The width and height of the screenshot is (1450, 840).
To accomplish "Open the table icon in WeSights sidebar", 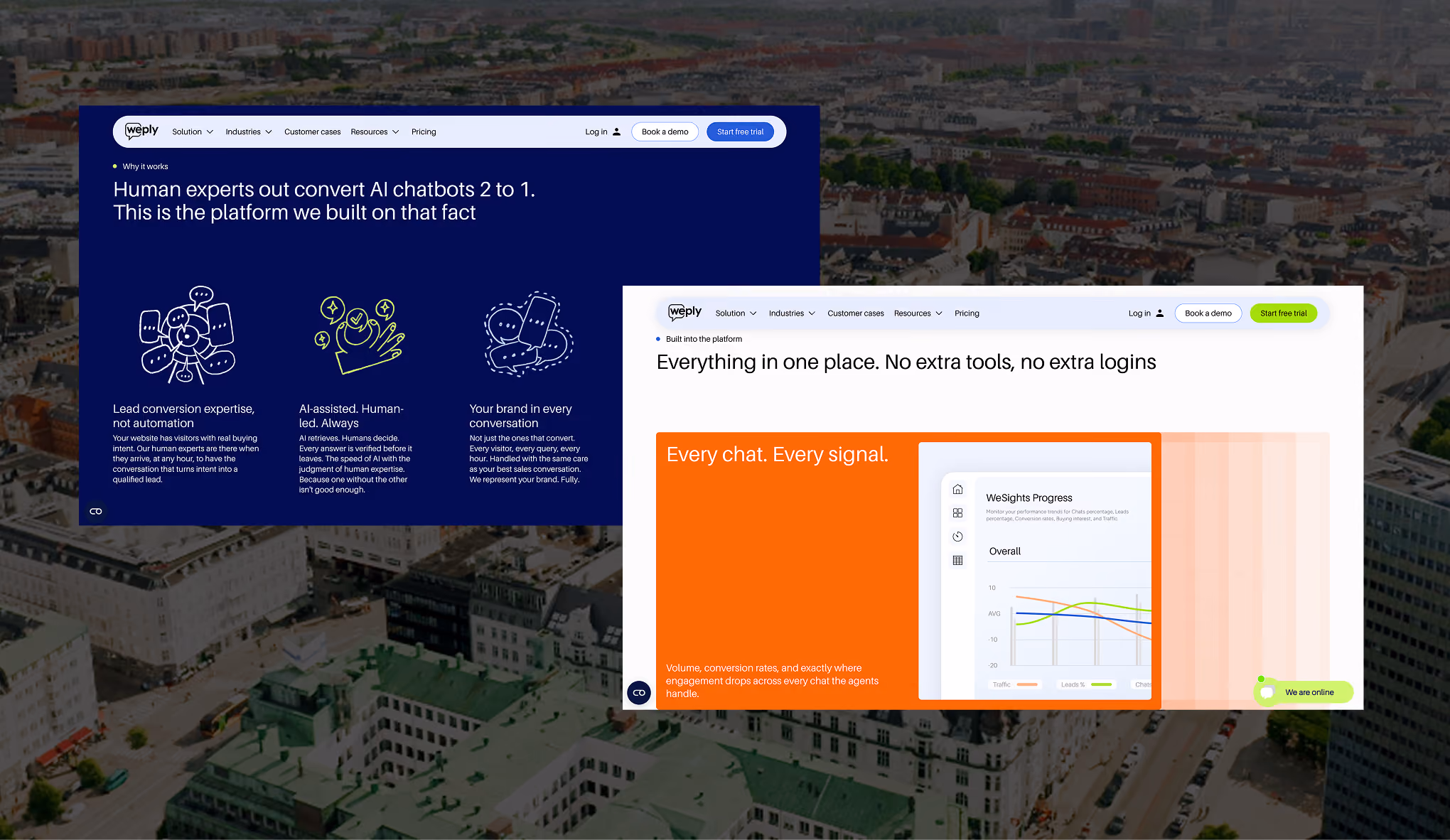I will [x=958, y=561].
